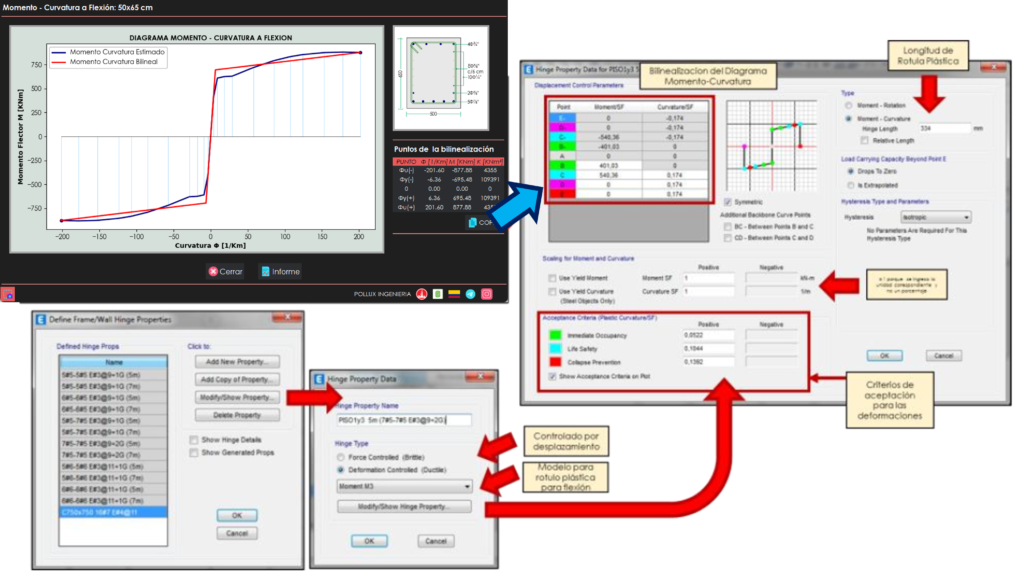Click the copy icon below bilinealización table
The image size is (1024, 574).
pos(473,223)
